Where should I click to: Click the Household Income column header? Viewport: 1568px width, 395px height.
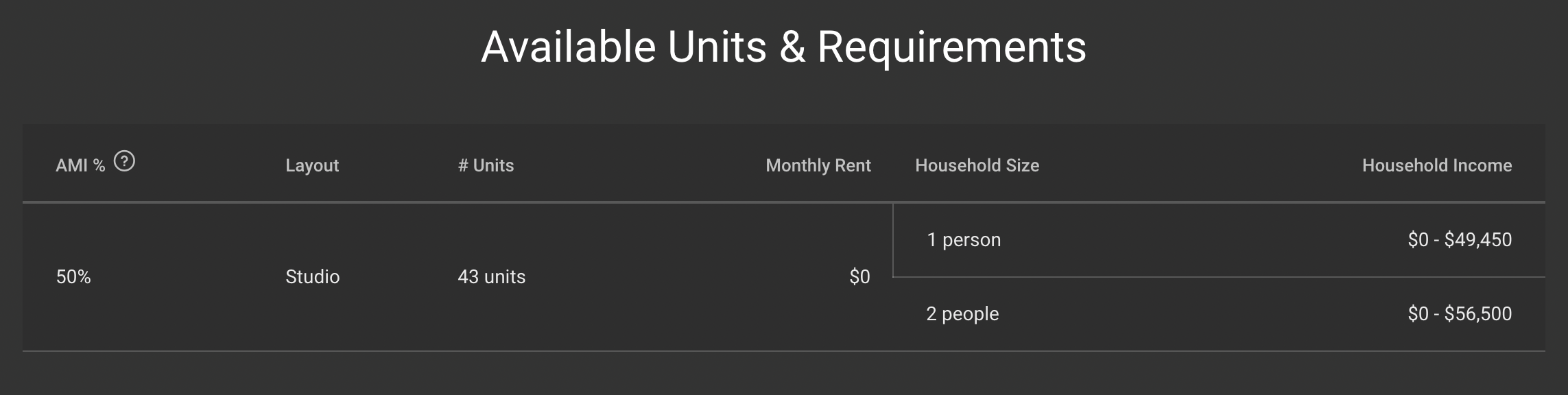tap(1437, 165)
